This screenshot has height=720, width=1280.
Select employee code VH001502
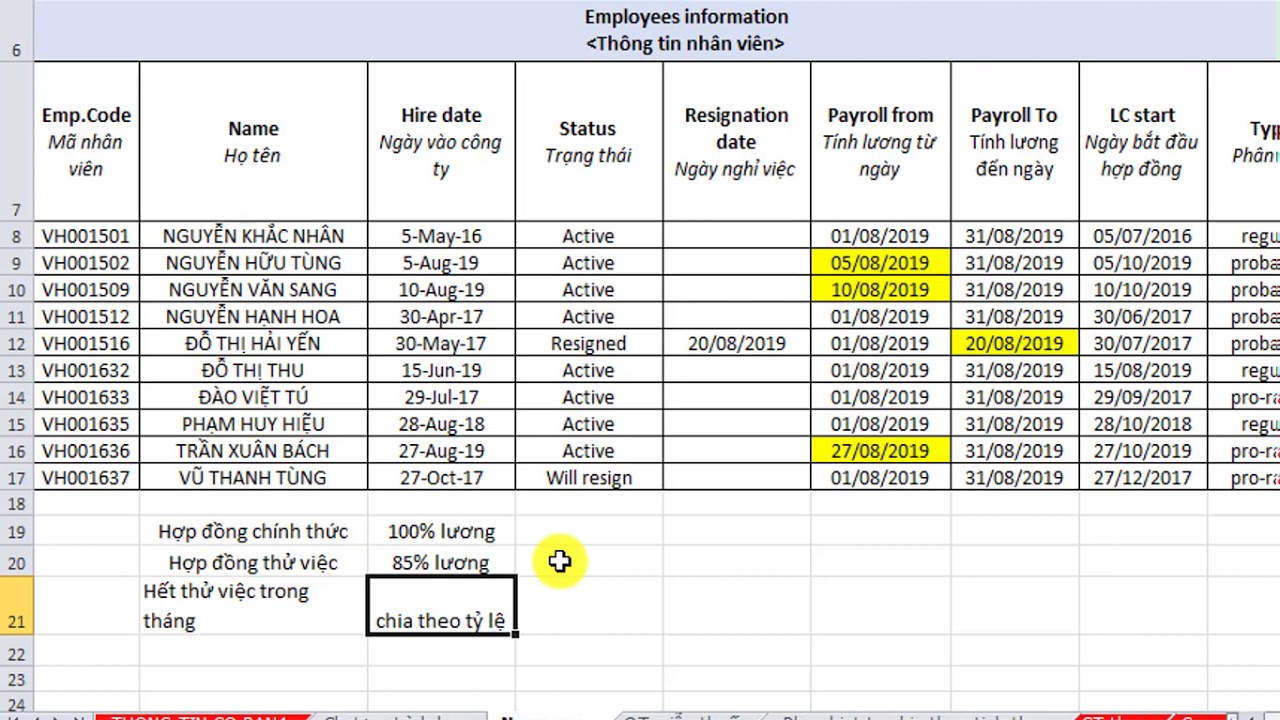pos(86,263)
